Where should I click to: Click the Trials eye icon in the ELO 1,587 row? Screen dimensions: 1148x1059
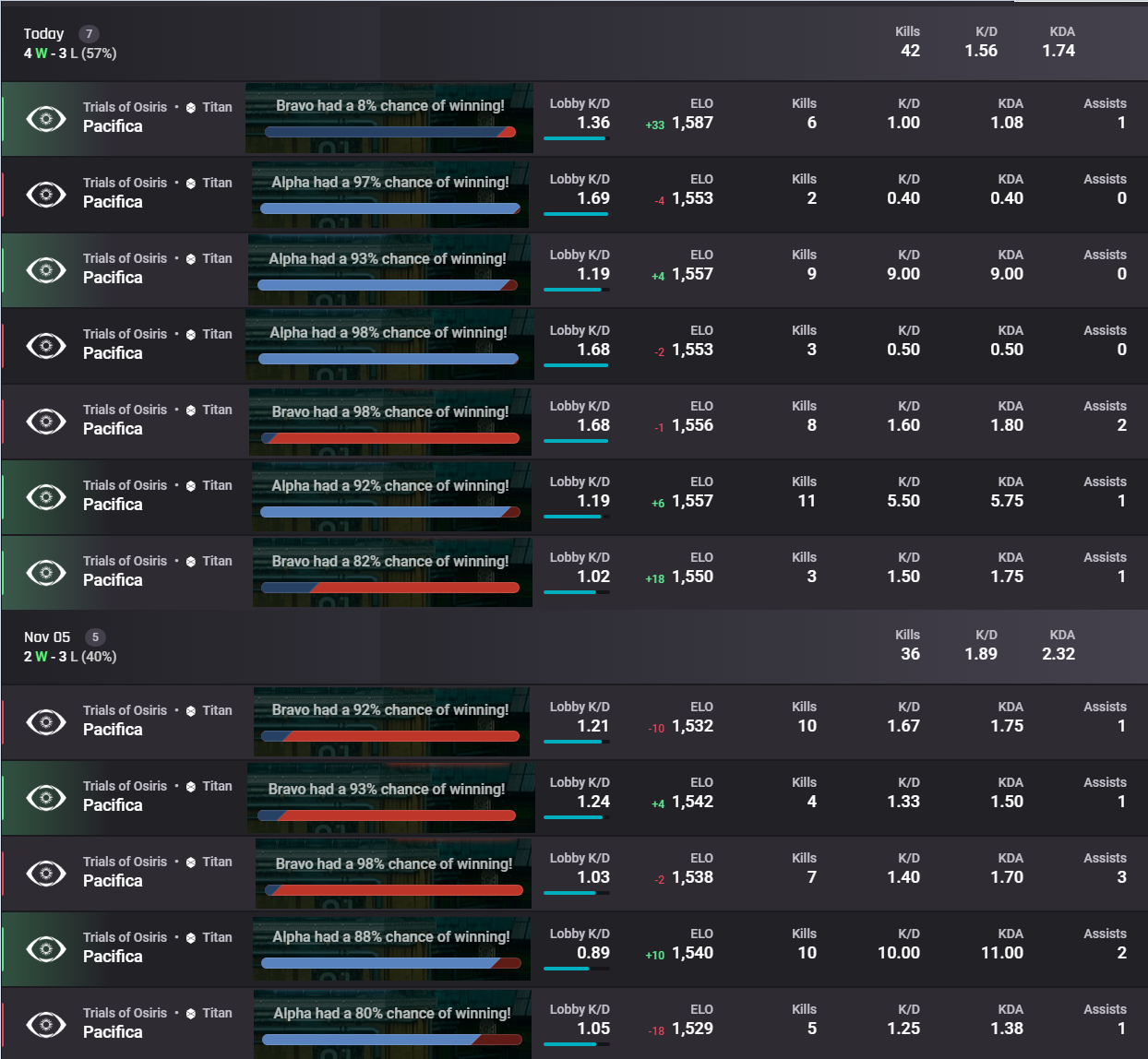click(x=46, y=118)
